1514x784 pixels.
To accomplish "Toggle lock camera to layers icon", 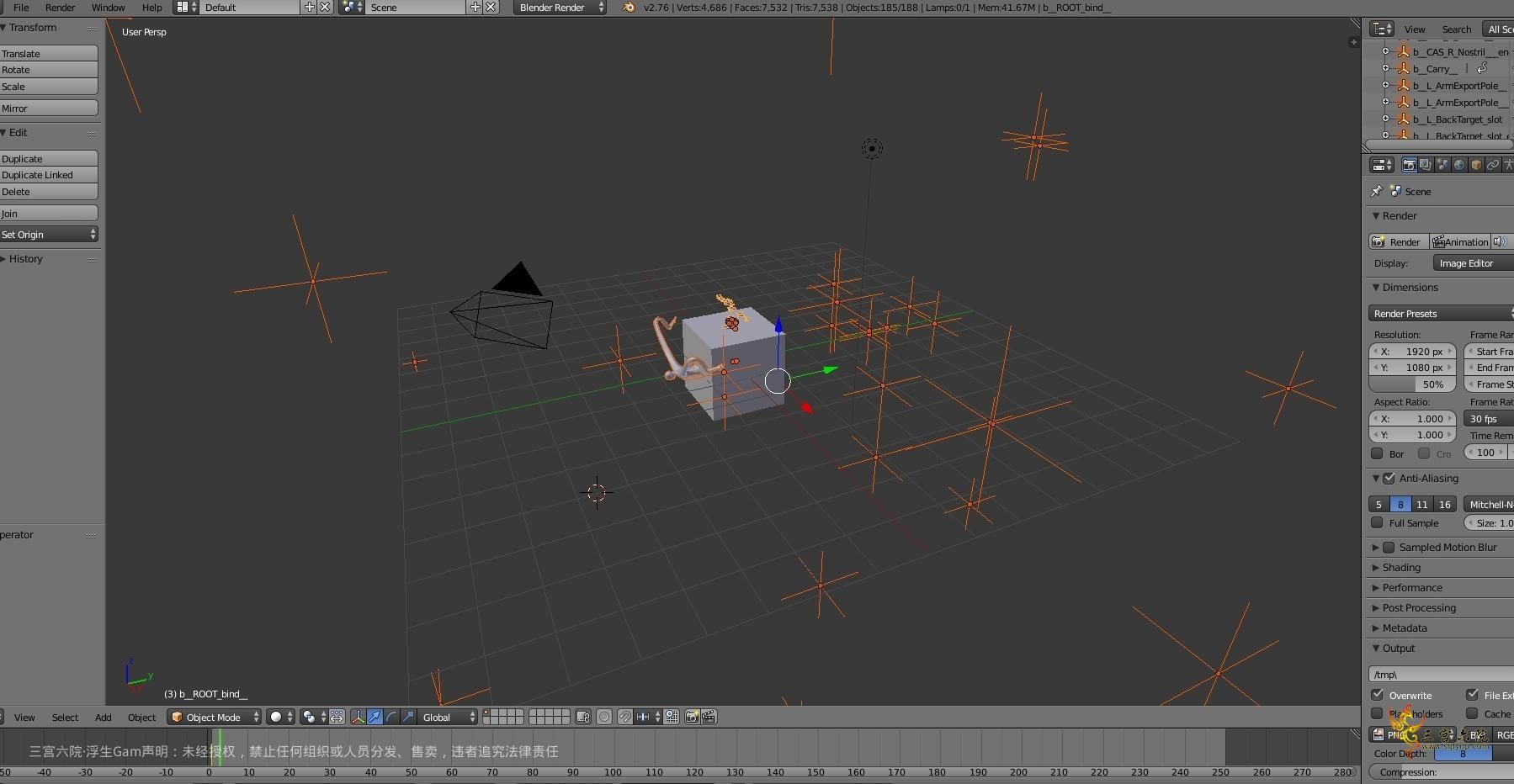I will [x=583, y=717].
